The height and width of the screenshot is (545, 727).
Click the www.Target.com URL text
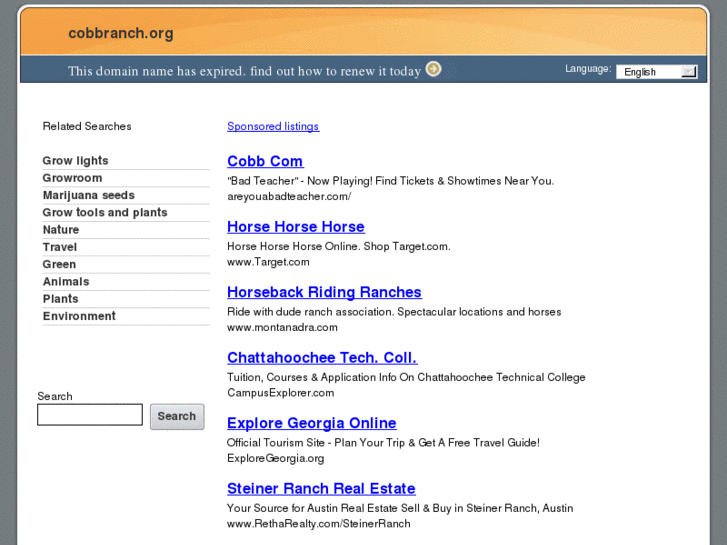(268, 262)
